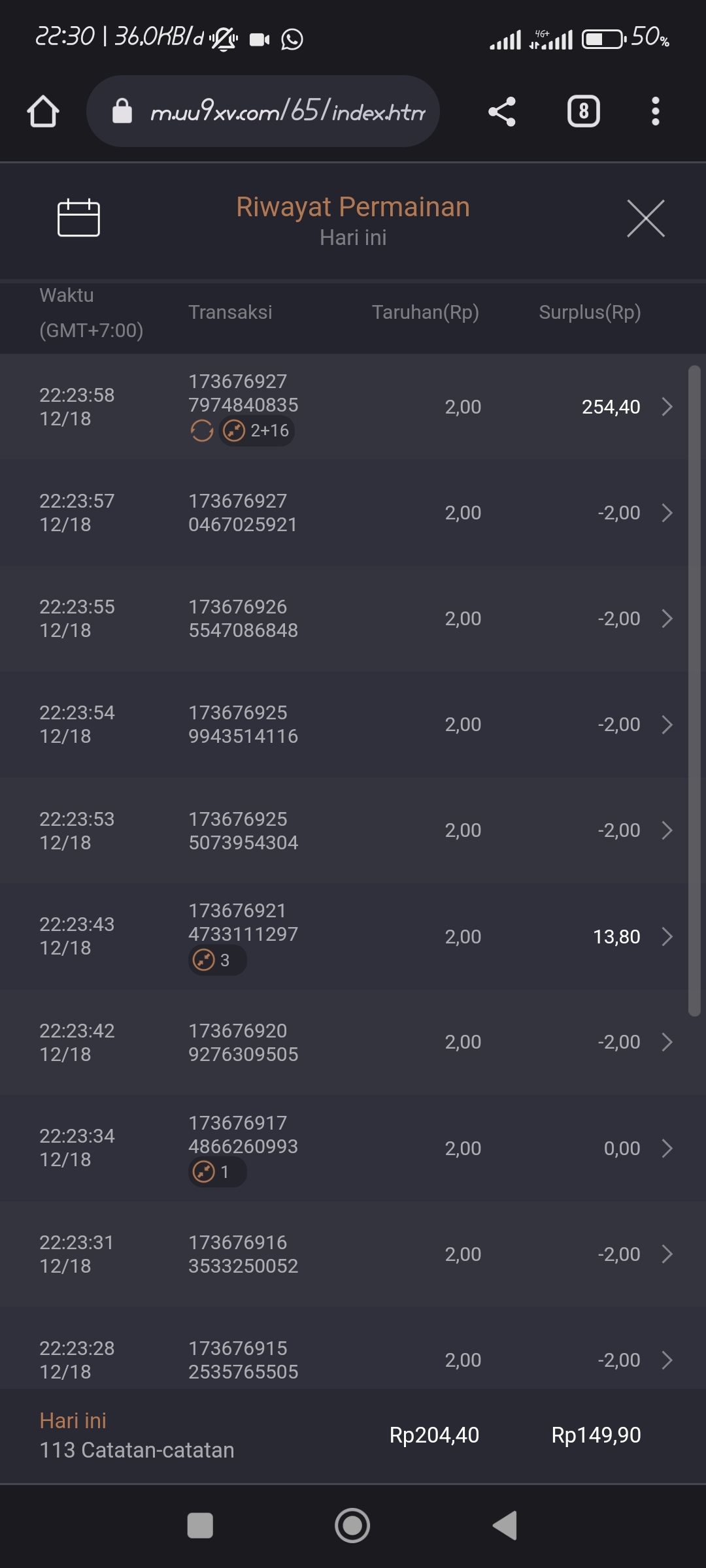
Task: Open the calendar date picker icon
Action: pyautogui.click(x=78, y=218)
